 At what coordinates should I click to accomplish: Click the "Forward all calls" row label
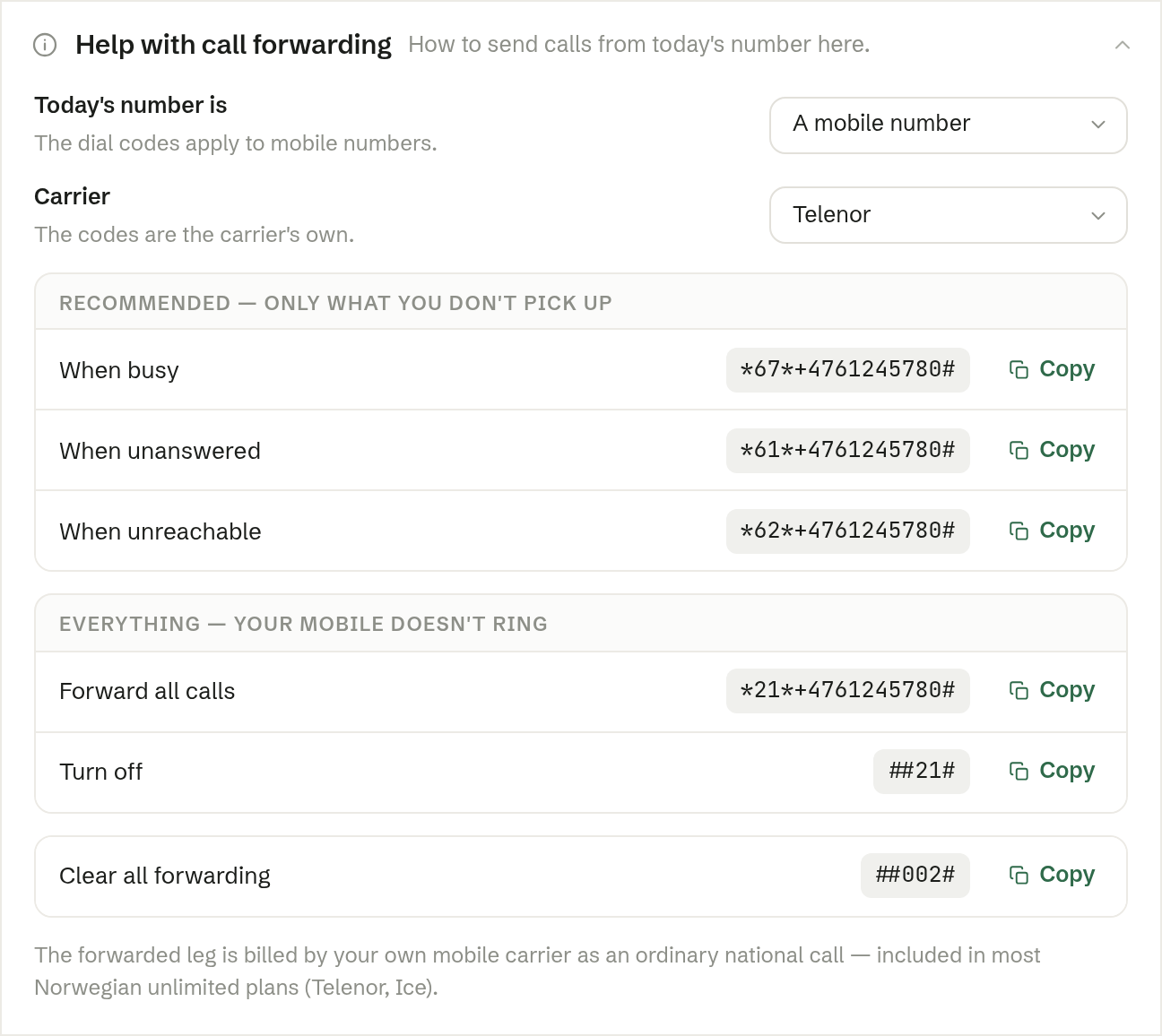[x=147, y=691]
